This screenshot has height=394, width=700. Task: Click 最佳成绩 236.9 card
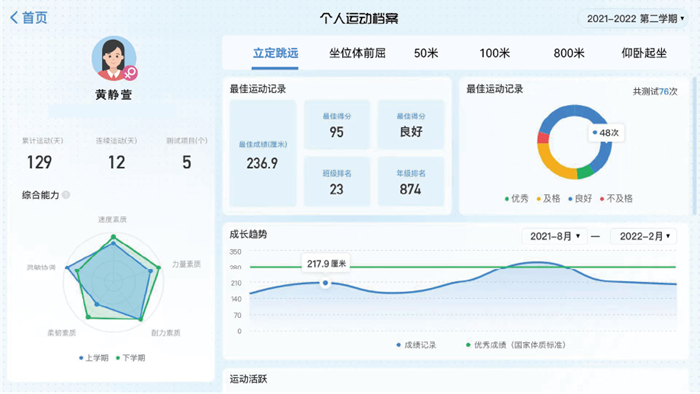point(262,153)
